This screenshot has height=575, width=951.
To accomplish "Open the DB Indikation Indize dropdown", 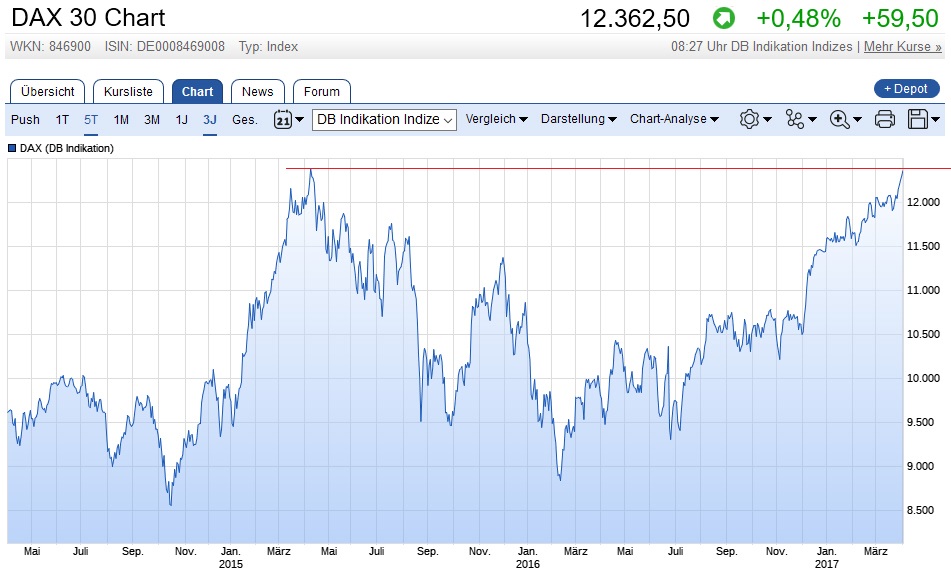I will 384,120.
